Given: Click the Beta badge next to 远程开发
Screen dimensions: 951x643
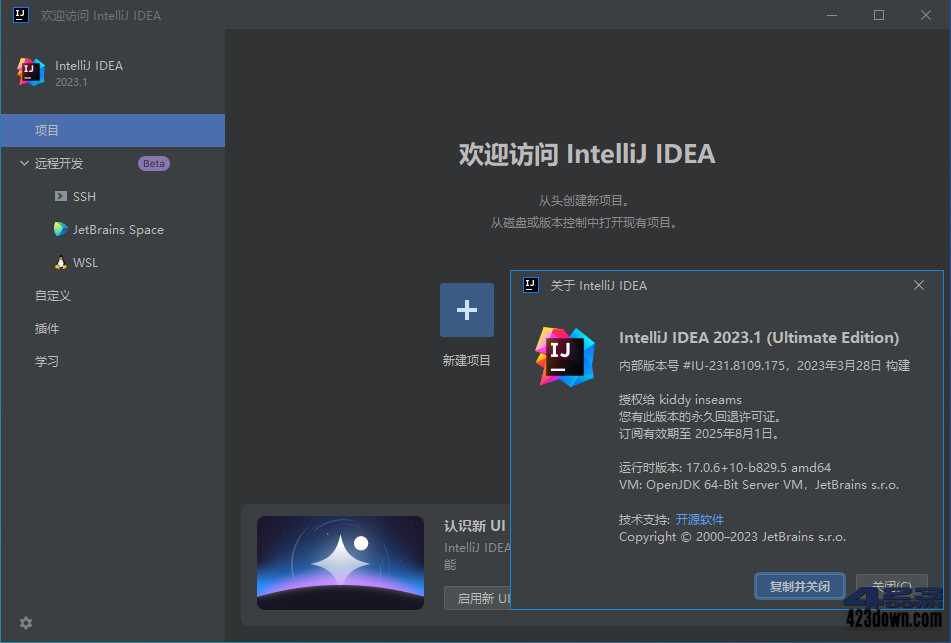Looking at the screenshot, I should coord(154,163).
